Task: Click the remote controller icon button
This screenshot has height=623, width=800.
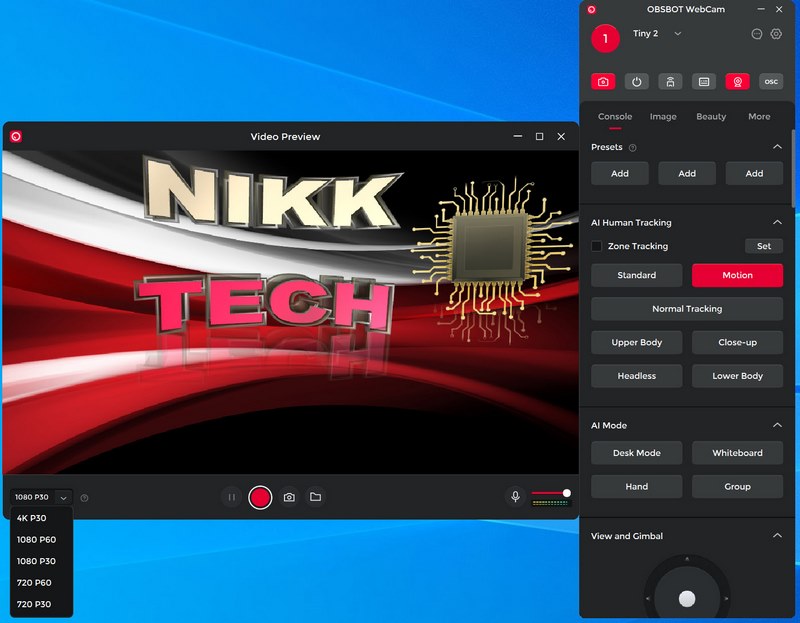Action: (670, 82)
